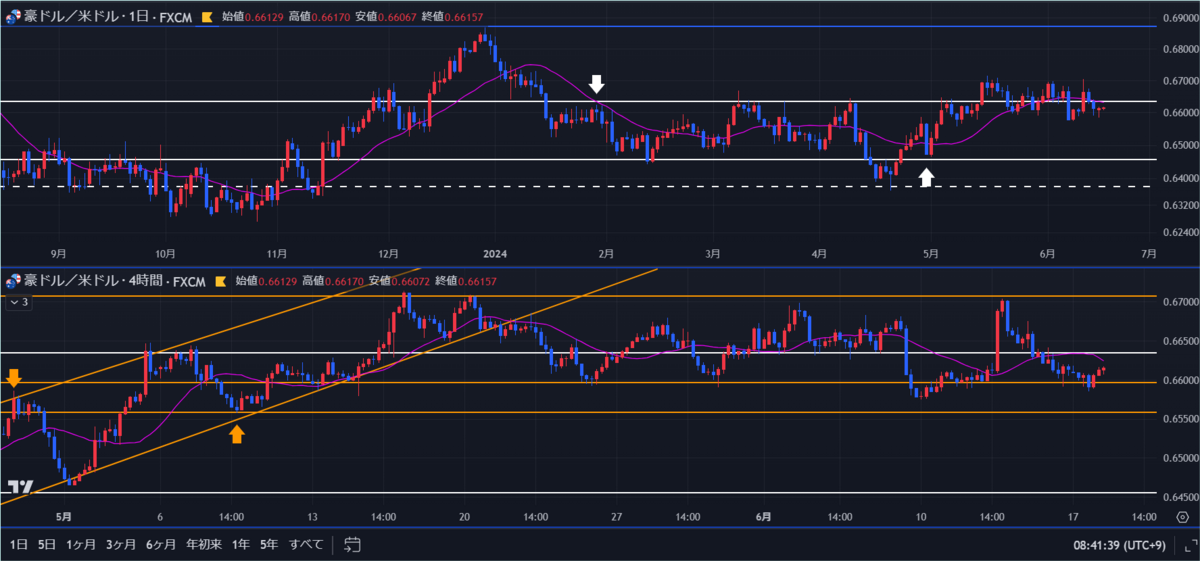The width and height of the screenshot is (1200, 561).
Task: Select the 5年 range tab
Action: coord(269,545)
